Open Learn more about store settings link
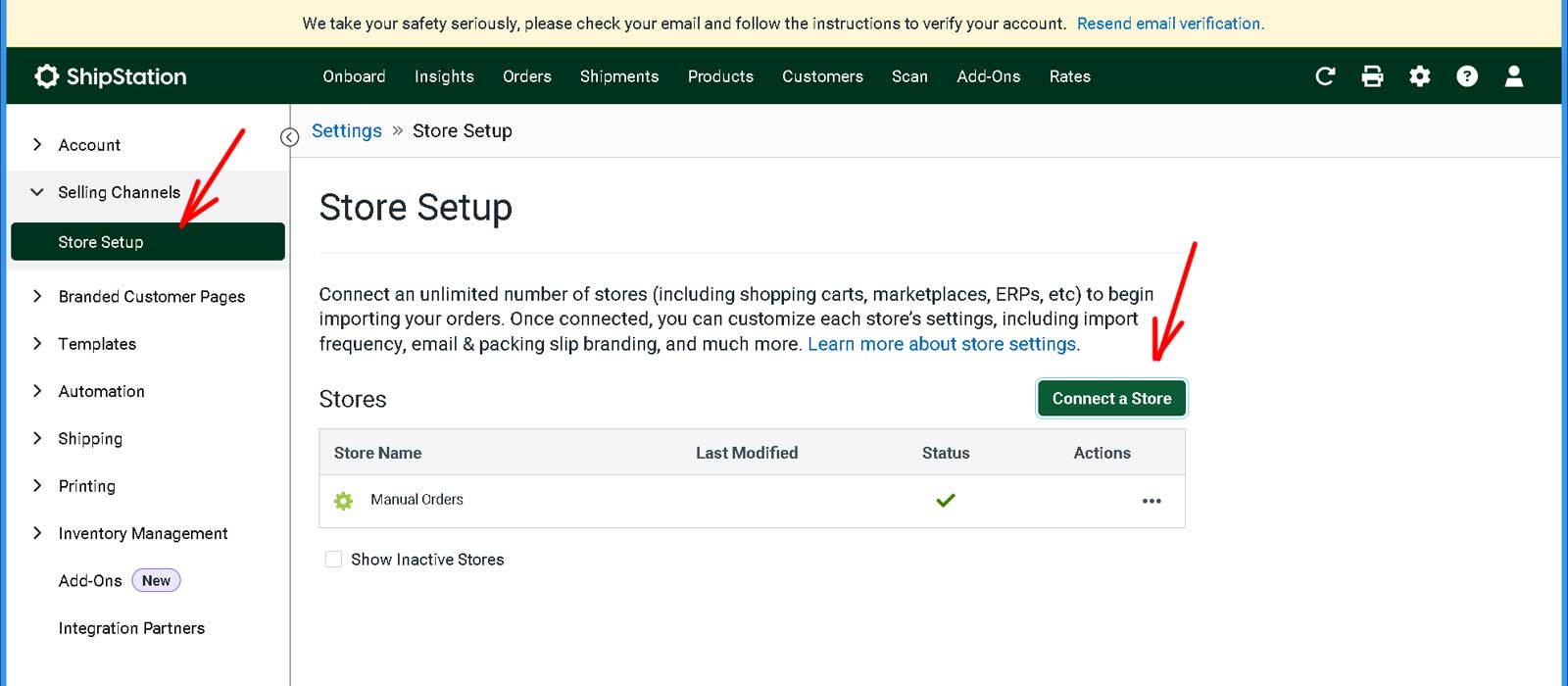Viewport: 1568px width, 686px height. pyautogui.click(x=943, y=344)
